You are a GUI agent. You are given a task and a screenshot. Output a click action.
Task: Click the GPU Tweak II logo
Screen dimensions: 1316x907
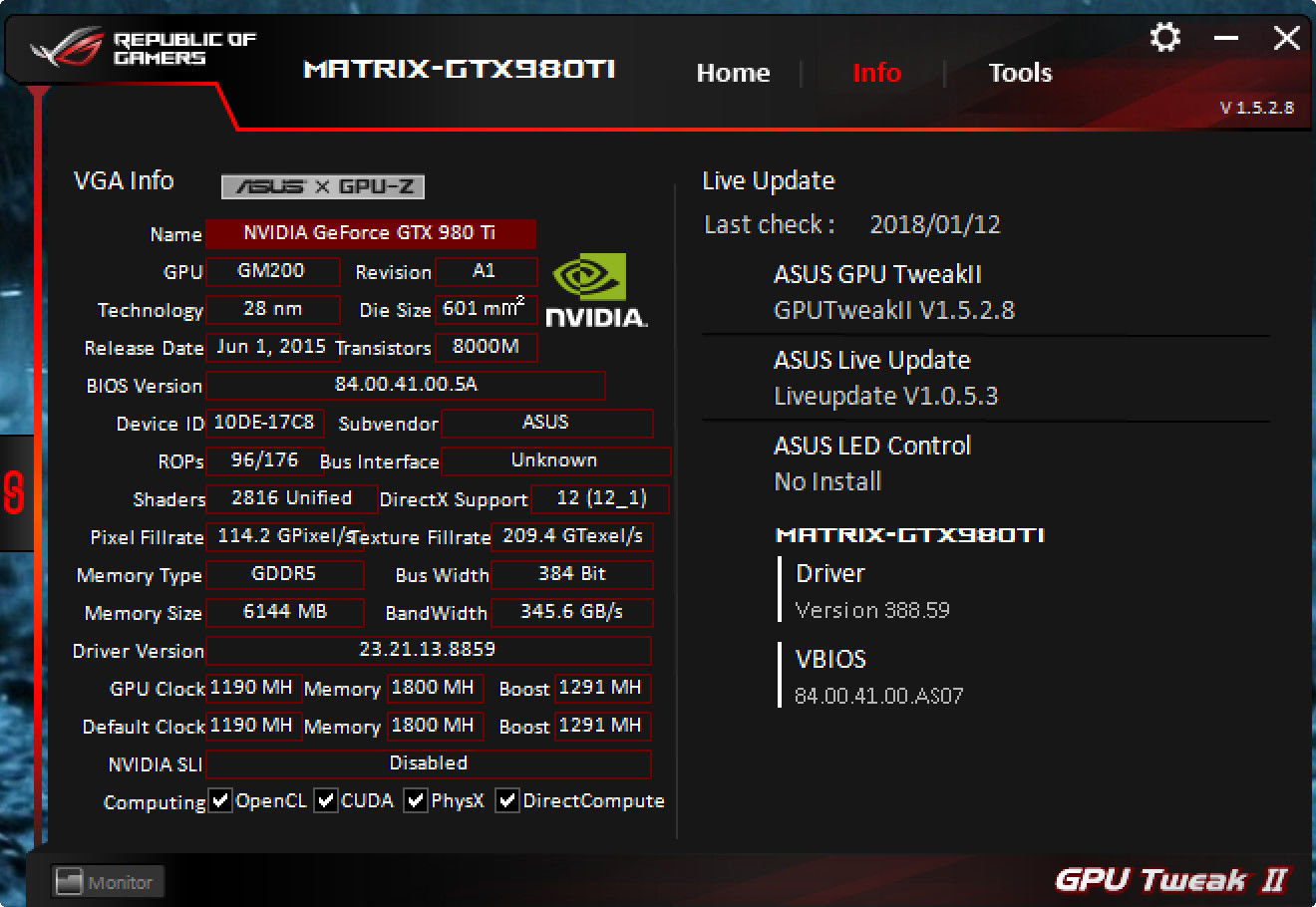(1171, 880)
